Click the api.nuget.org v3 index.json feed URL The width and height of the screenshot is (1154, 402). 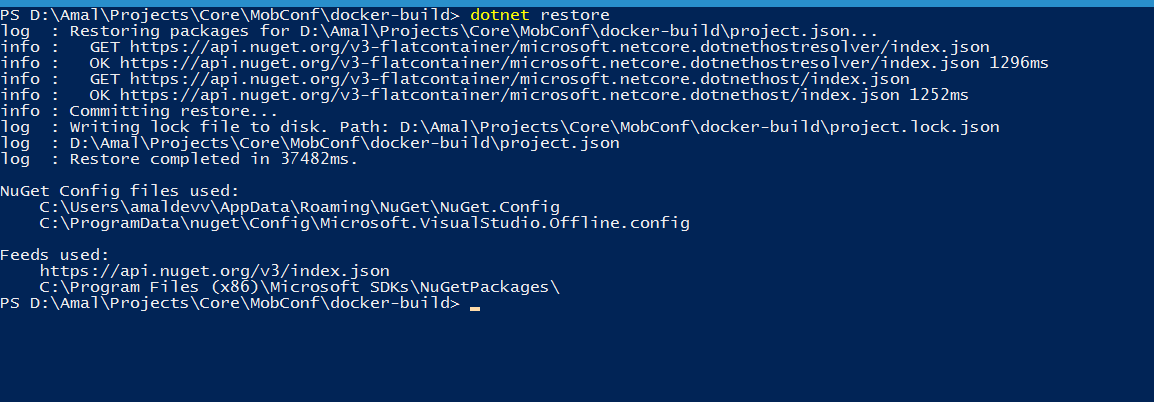coord(214,271)
